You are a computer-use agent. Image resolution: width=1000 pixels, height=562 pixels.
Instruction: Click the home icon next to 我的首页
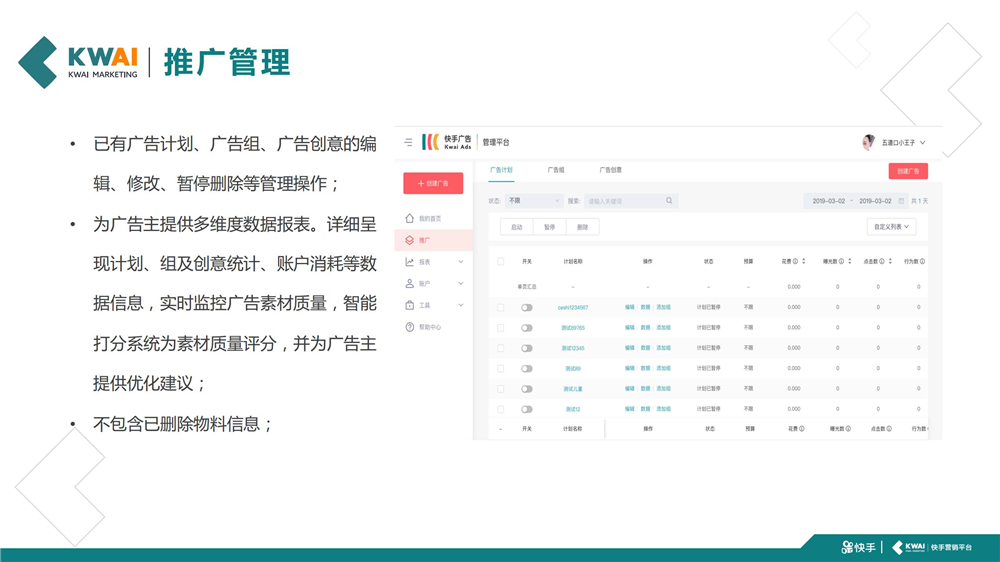(409, 218)
